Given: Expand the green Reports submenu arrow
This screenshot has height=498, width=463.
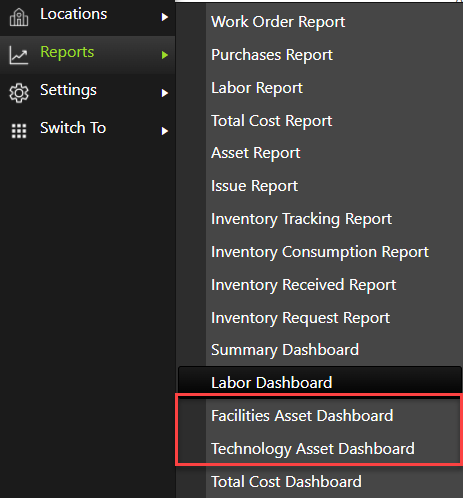Looking at the screenshot, I should click(165, 55).
